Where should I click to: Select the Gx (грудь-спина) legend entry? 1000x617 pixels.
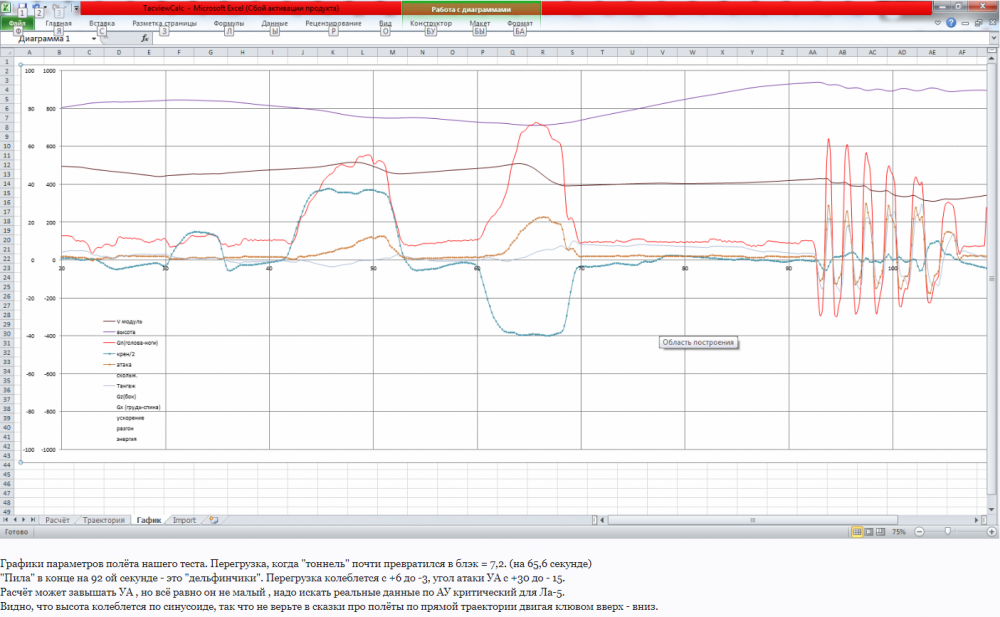138,407
